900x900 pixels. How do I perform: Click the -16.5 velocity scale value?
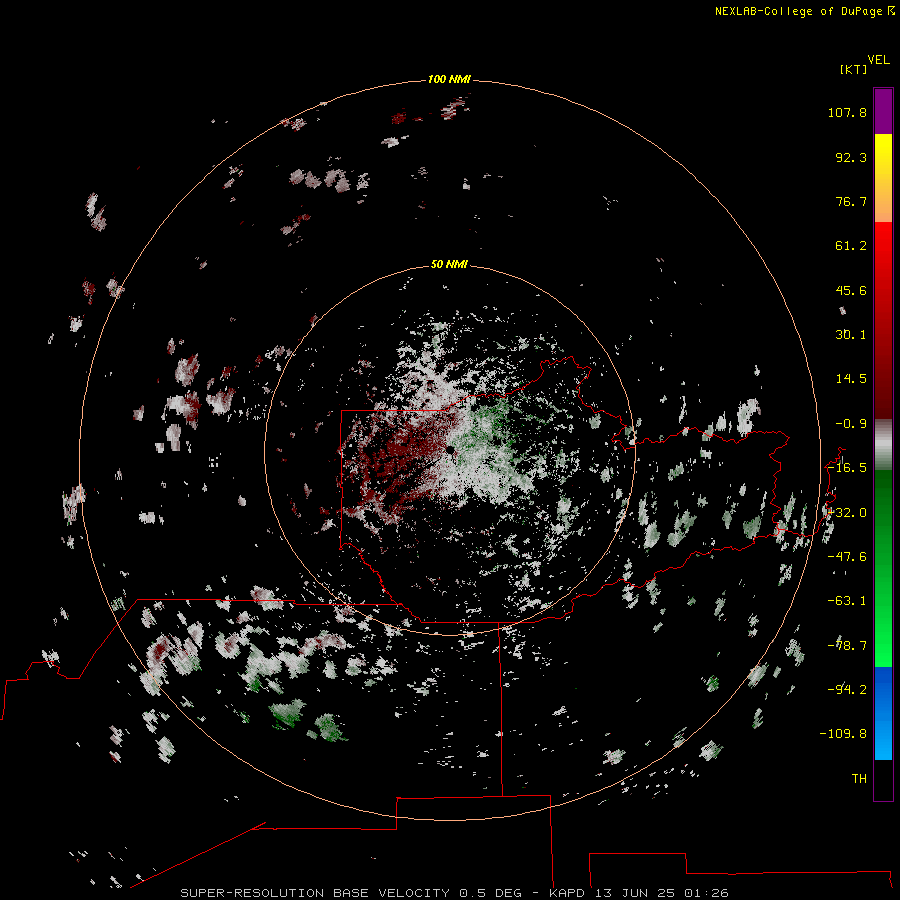(x=847, y=468)
